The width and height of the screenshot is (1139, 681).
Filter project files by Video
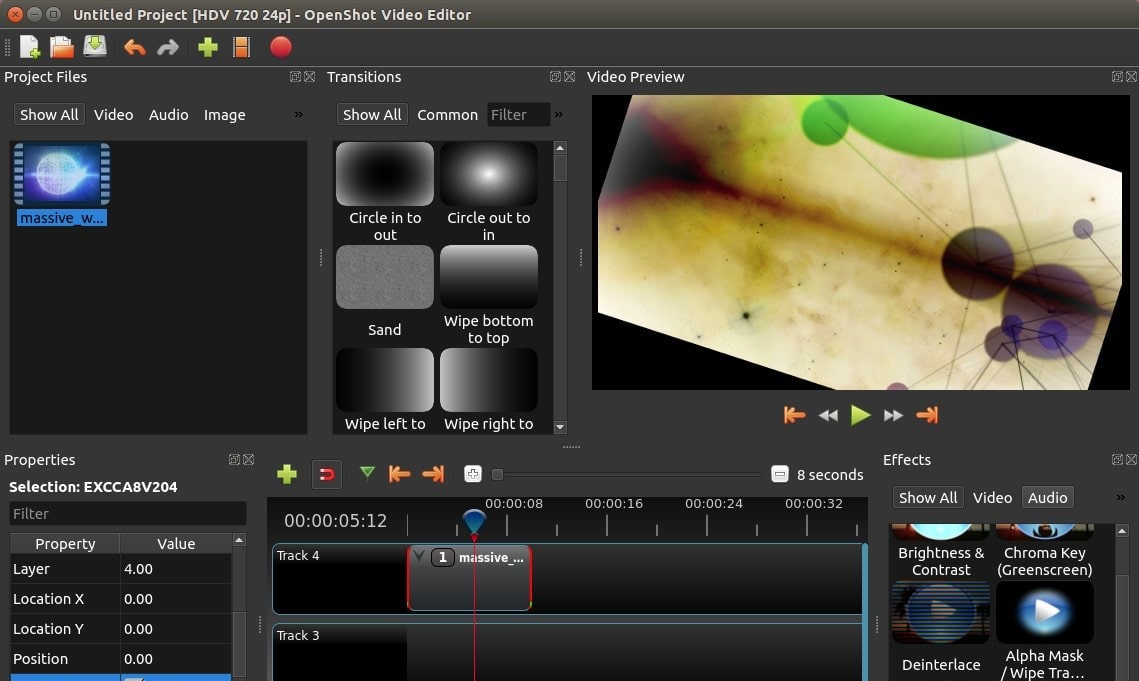click(113, 115)
